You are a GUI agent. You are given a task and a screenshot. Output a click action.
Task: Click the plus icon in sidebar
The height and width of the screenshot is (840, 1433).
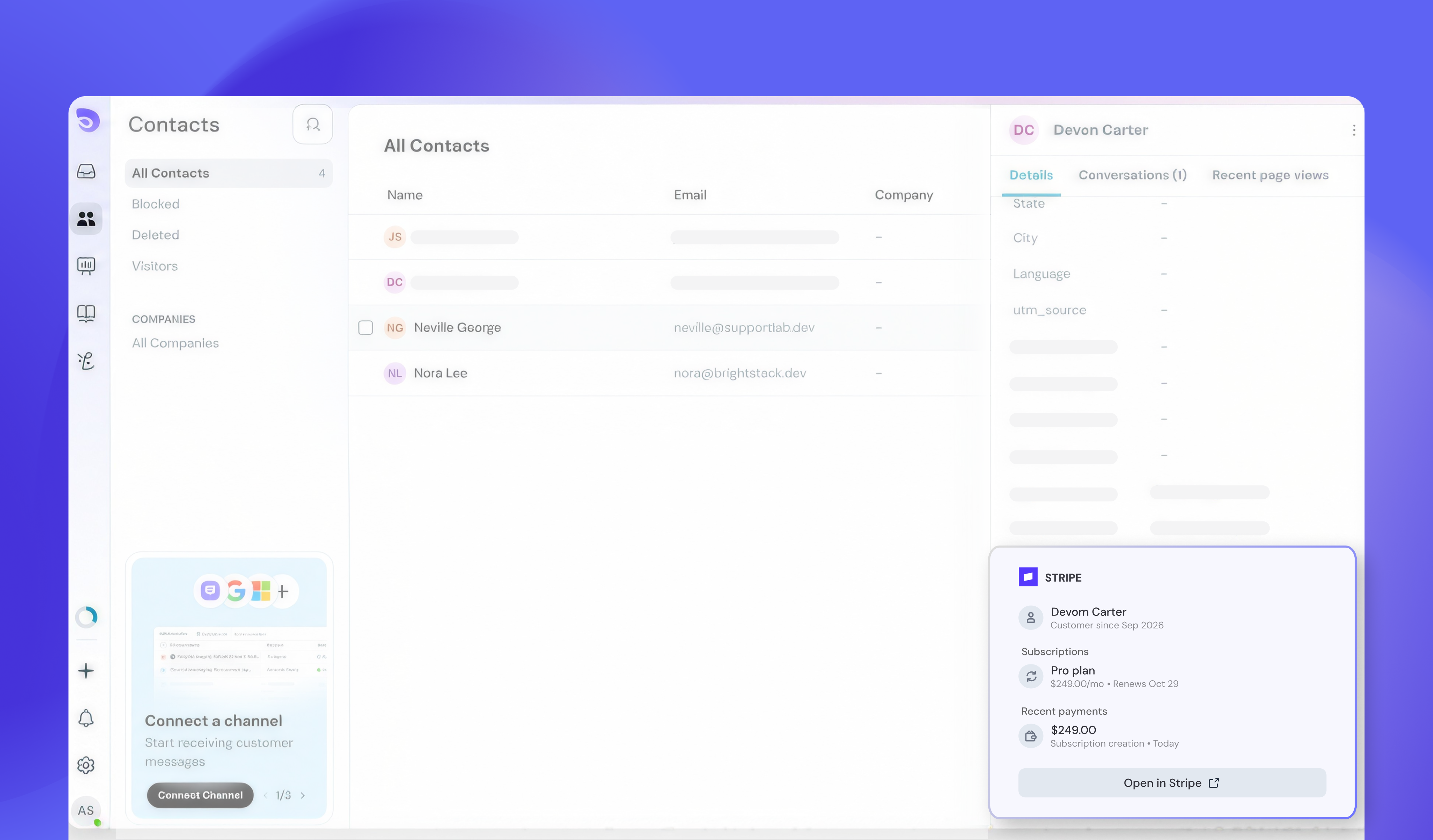86,671
